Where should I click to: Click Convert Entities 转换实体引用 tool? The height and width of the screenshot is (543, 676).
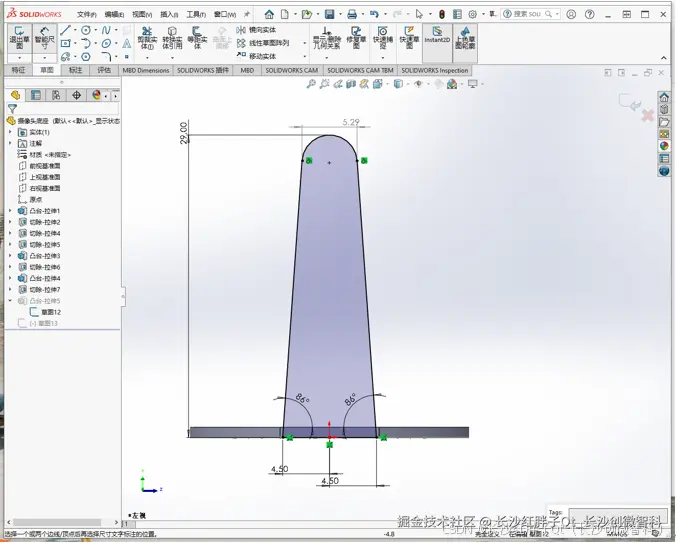coord(172,38)
